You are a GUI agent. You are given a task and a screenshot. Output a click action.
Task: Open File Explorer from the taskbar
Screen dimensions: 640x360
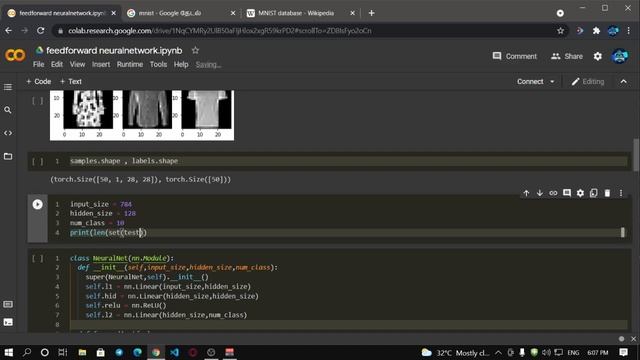pyautogui.click(x=82, y=352)
